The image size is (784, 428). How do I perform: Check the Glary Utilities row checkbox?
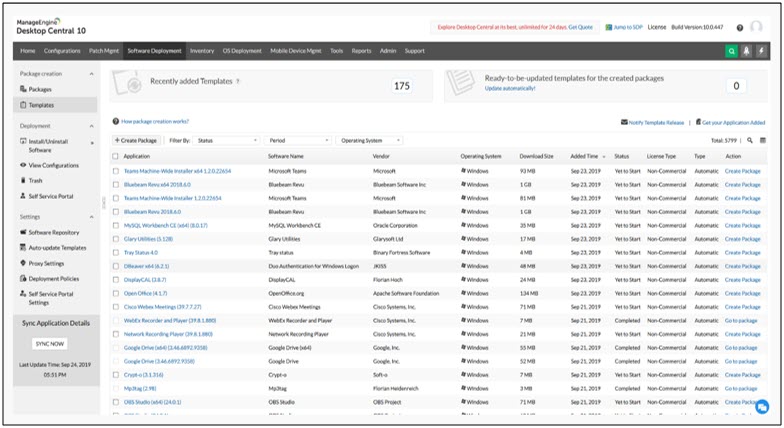(116, 239)
